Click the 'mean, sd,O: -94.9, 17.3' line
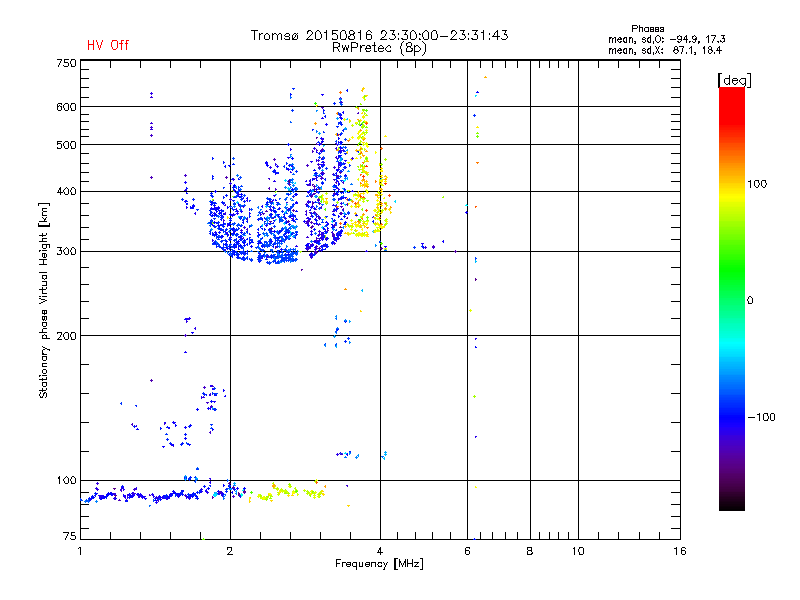The height and width of the screenshot is (600, 800). (x=666, y=39)
